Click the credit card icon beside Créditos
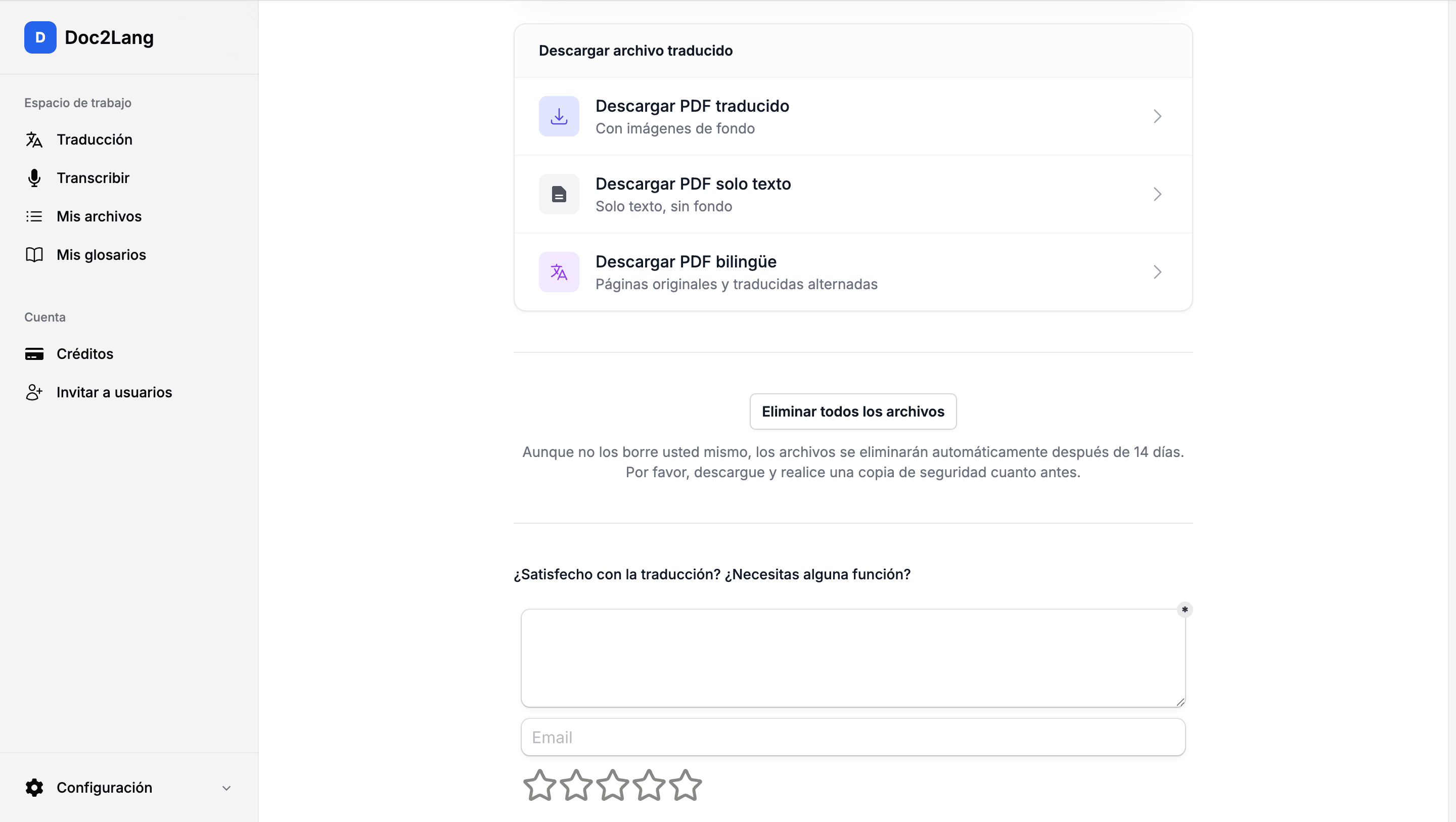This screenshot has height=822, width=1456. [34, 354]
